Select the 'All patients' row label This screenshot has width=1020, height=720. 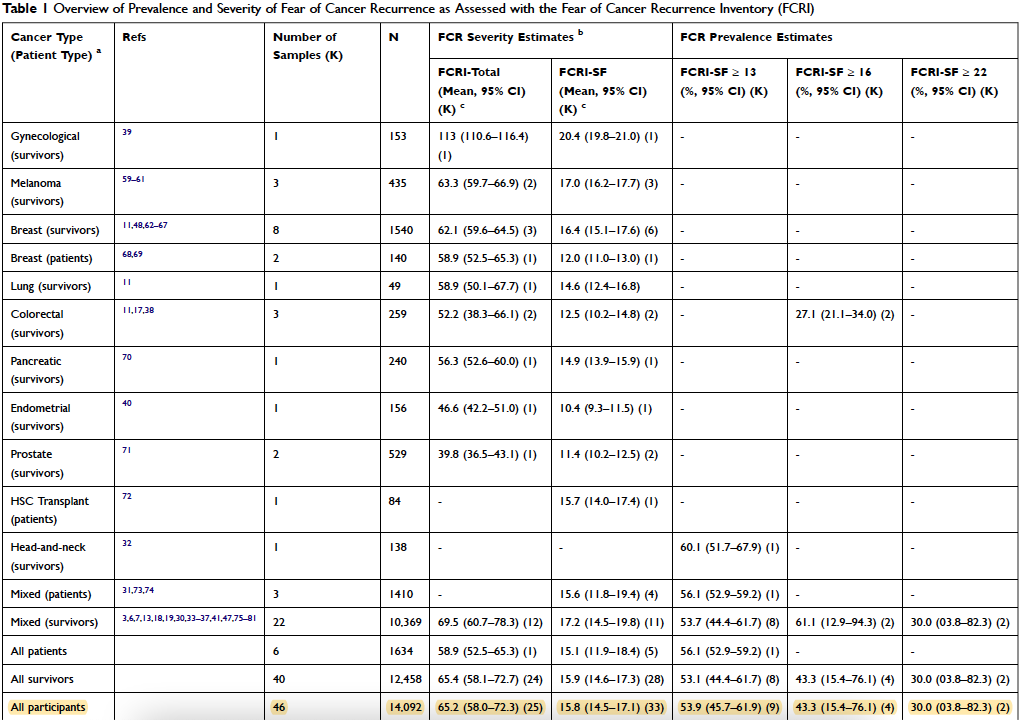pyautogui.click(x=36, y=650)
